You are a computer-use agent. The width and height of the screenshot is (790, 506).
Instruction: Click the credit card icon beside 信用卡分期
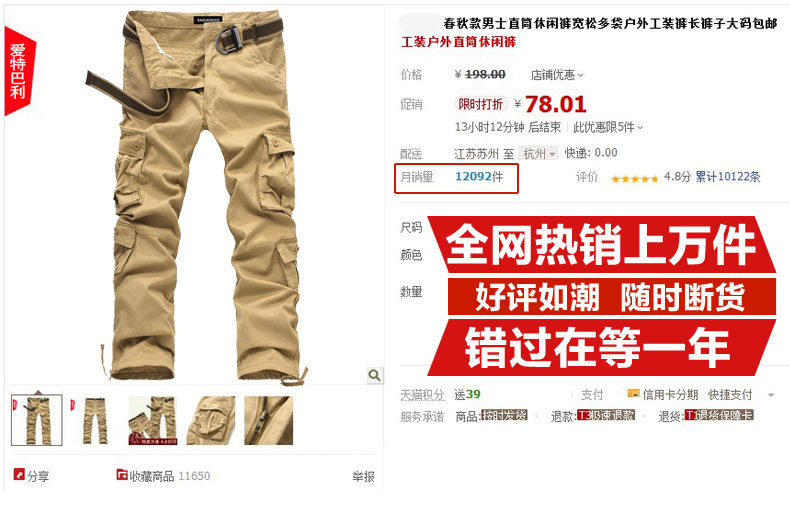tap(633, 394)
